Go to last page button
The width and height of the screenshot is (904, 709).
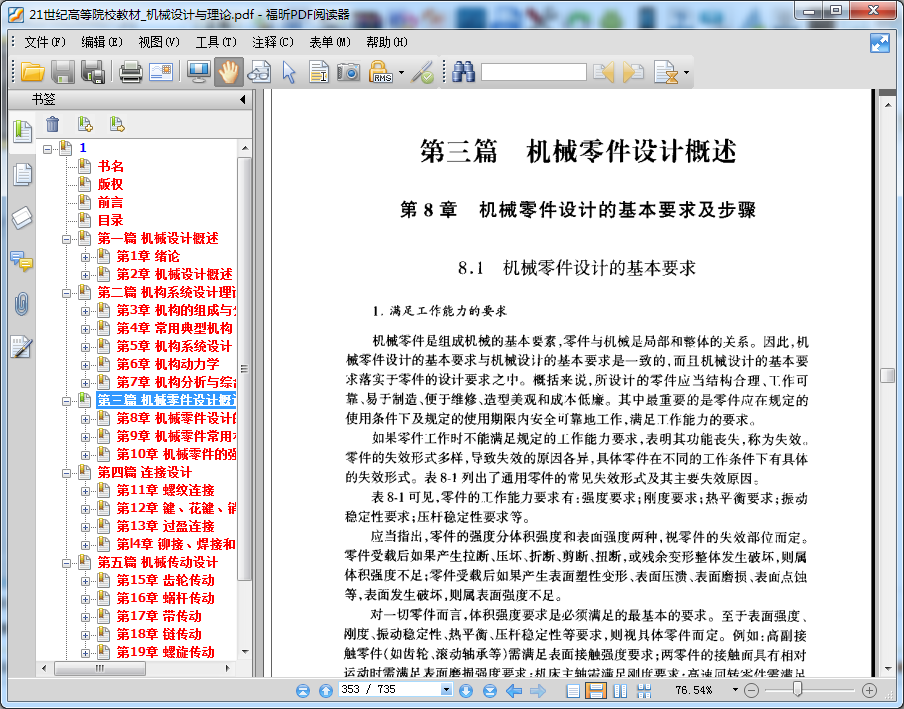tap(489, 691)
